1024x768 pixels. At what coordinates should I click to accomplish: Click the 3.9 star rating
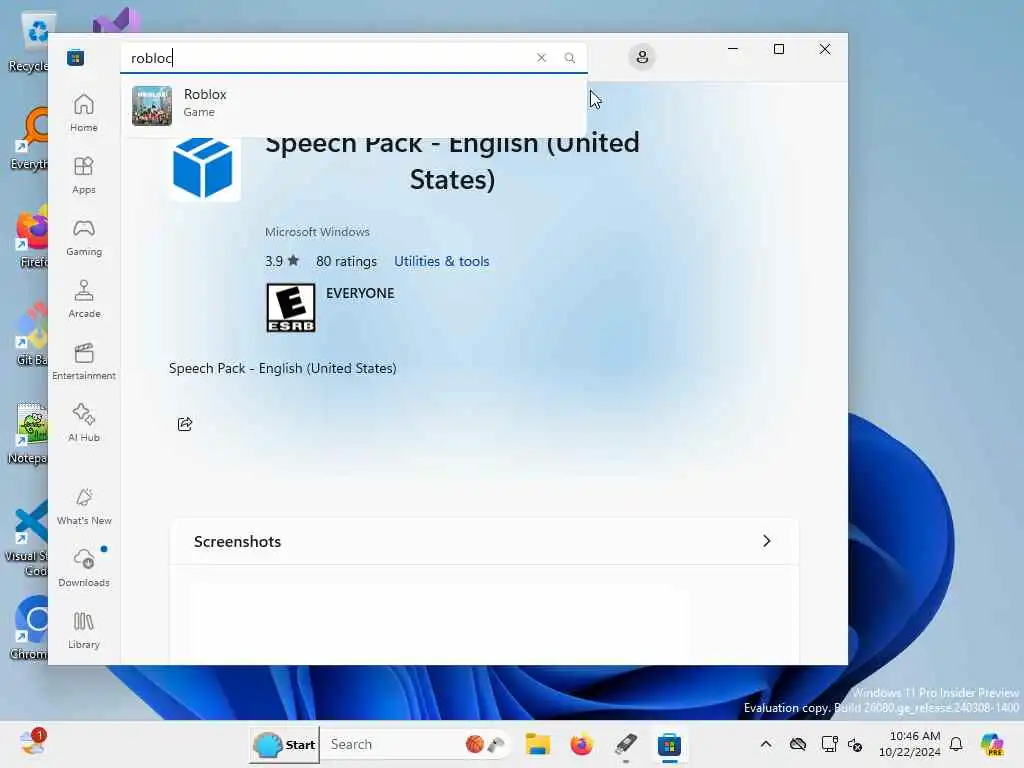(x=281, y=261)
